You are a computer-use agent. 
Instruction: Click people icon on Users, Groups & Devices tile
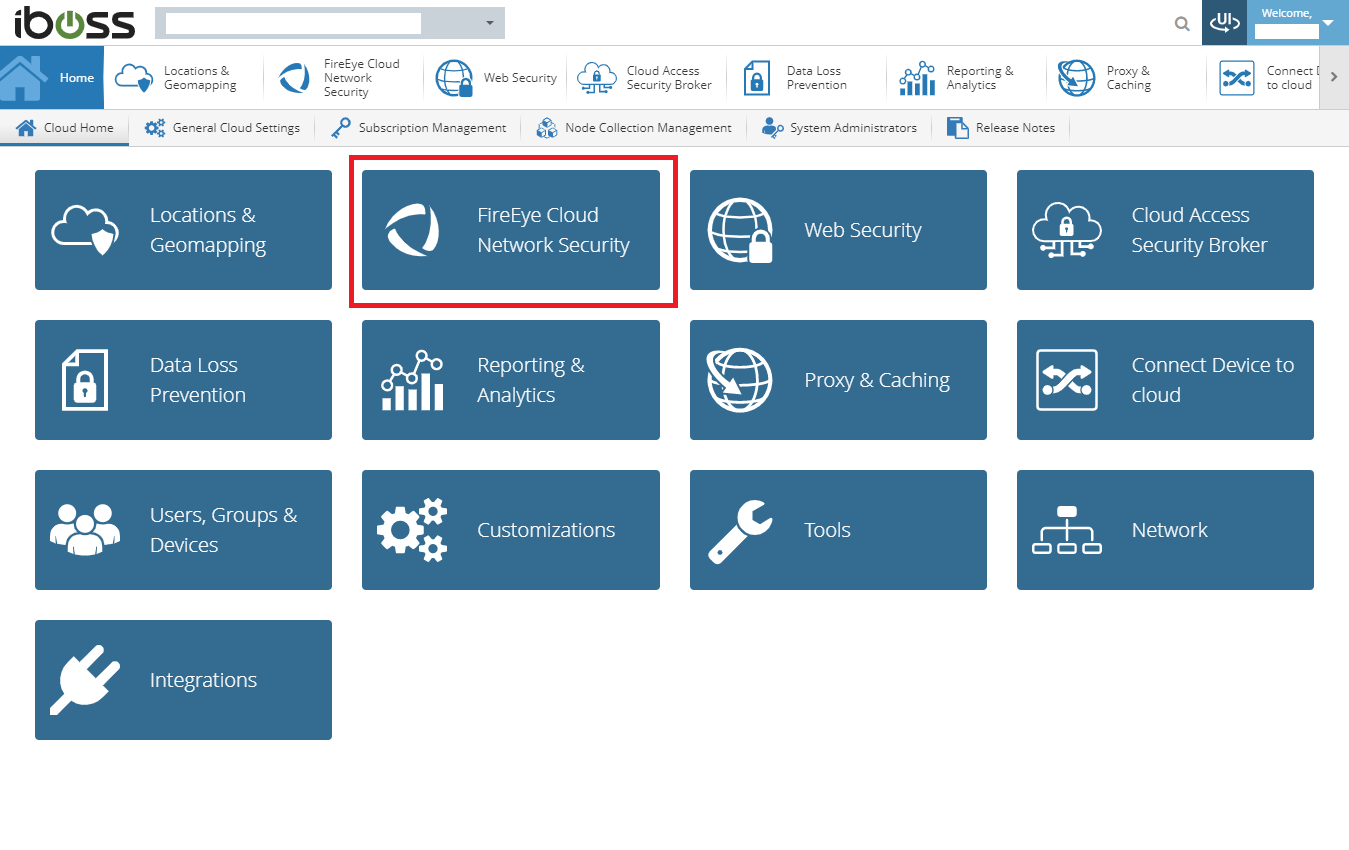(x=85, y=529)
